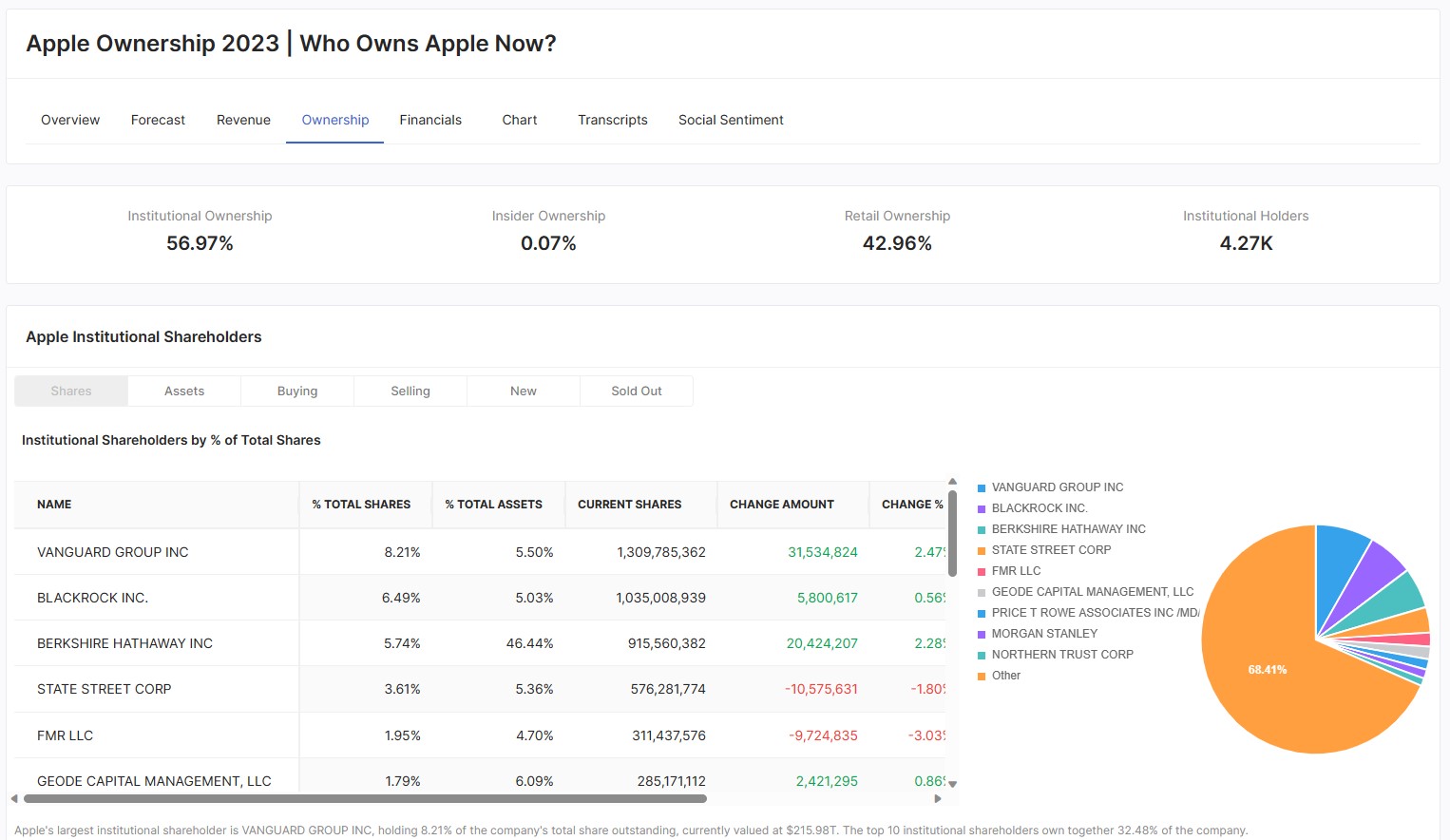Screen dimensions: 1450x840
Task: Switch table to Buying view
Action: (x=297, y=391)
